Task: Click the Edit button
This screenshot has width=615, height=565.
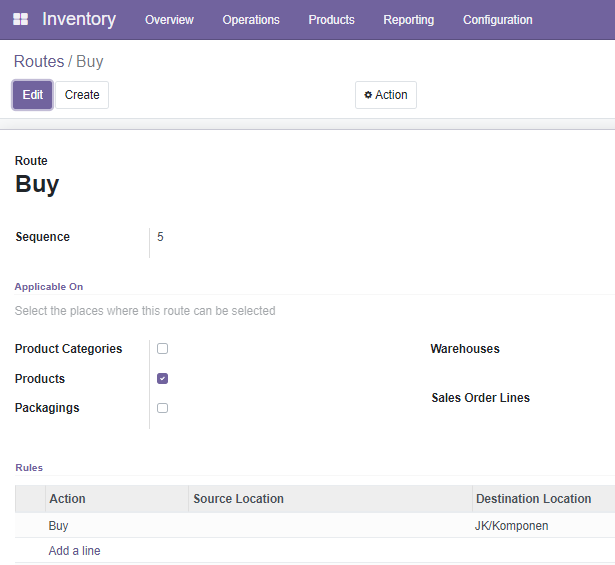Action: pos(33,95)
